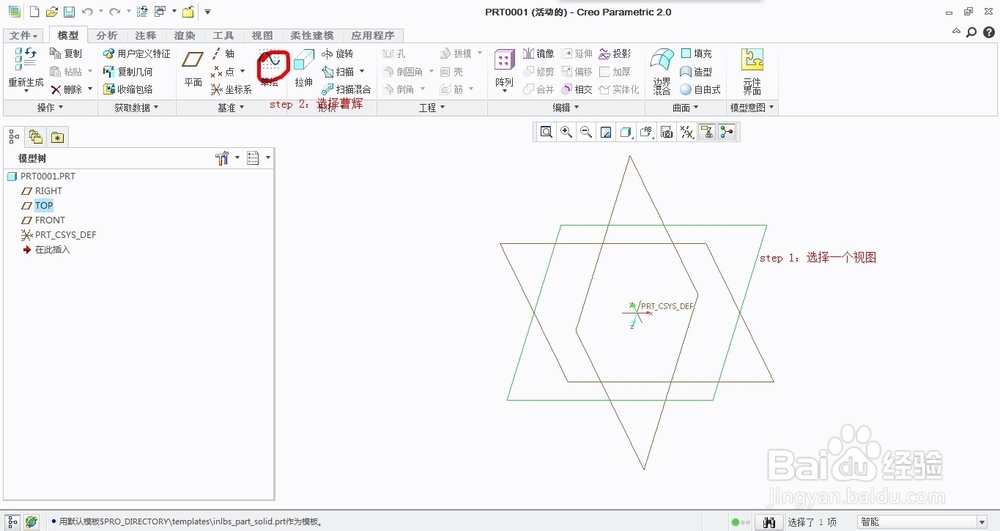Click the 填充 fill tool

coord(696,54)
